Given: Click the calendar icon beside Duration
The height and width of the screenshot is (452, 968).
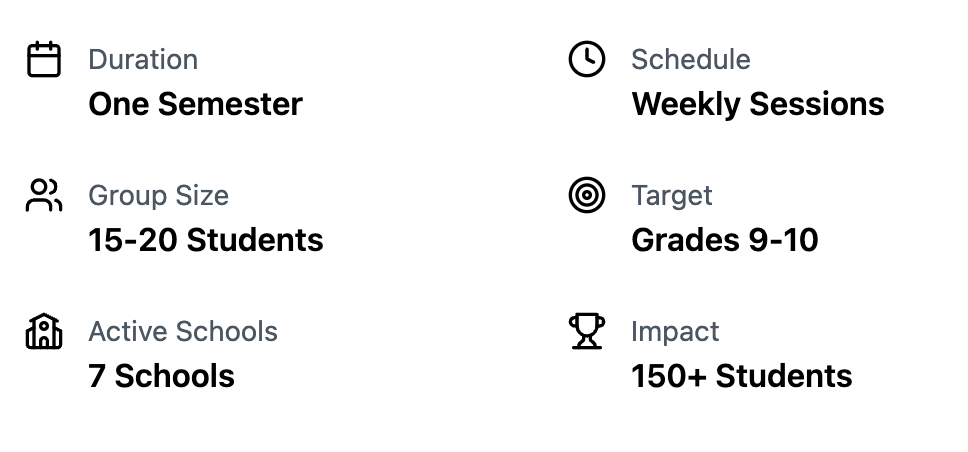Looking at the screenshot, I should point(43,60).
